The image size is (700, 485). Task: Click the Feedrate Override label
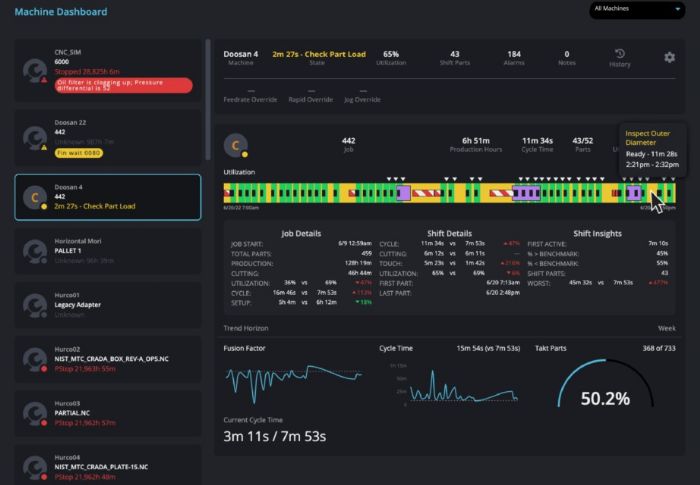250,100
